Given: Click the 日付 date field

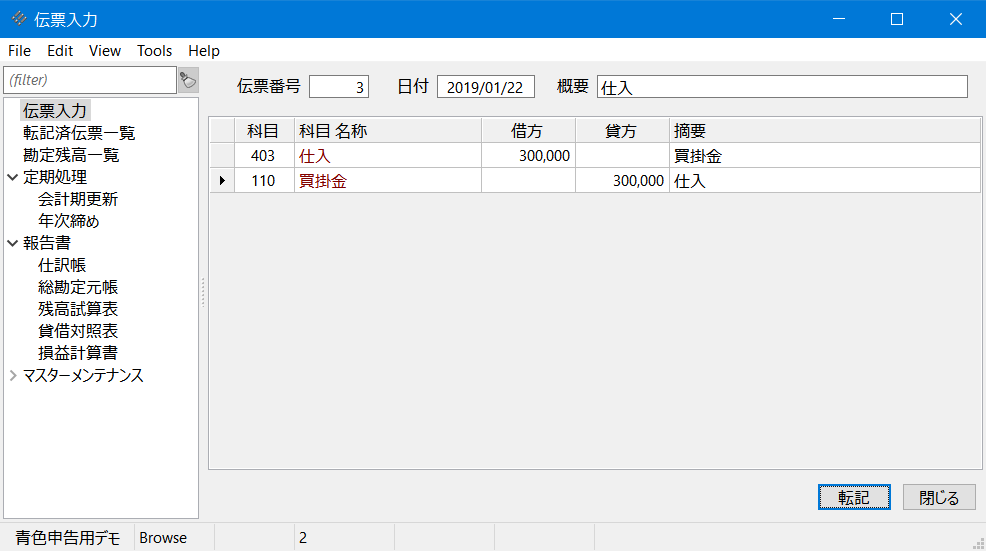Looking at the screenshot, I should click(x=486, y=87).
